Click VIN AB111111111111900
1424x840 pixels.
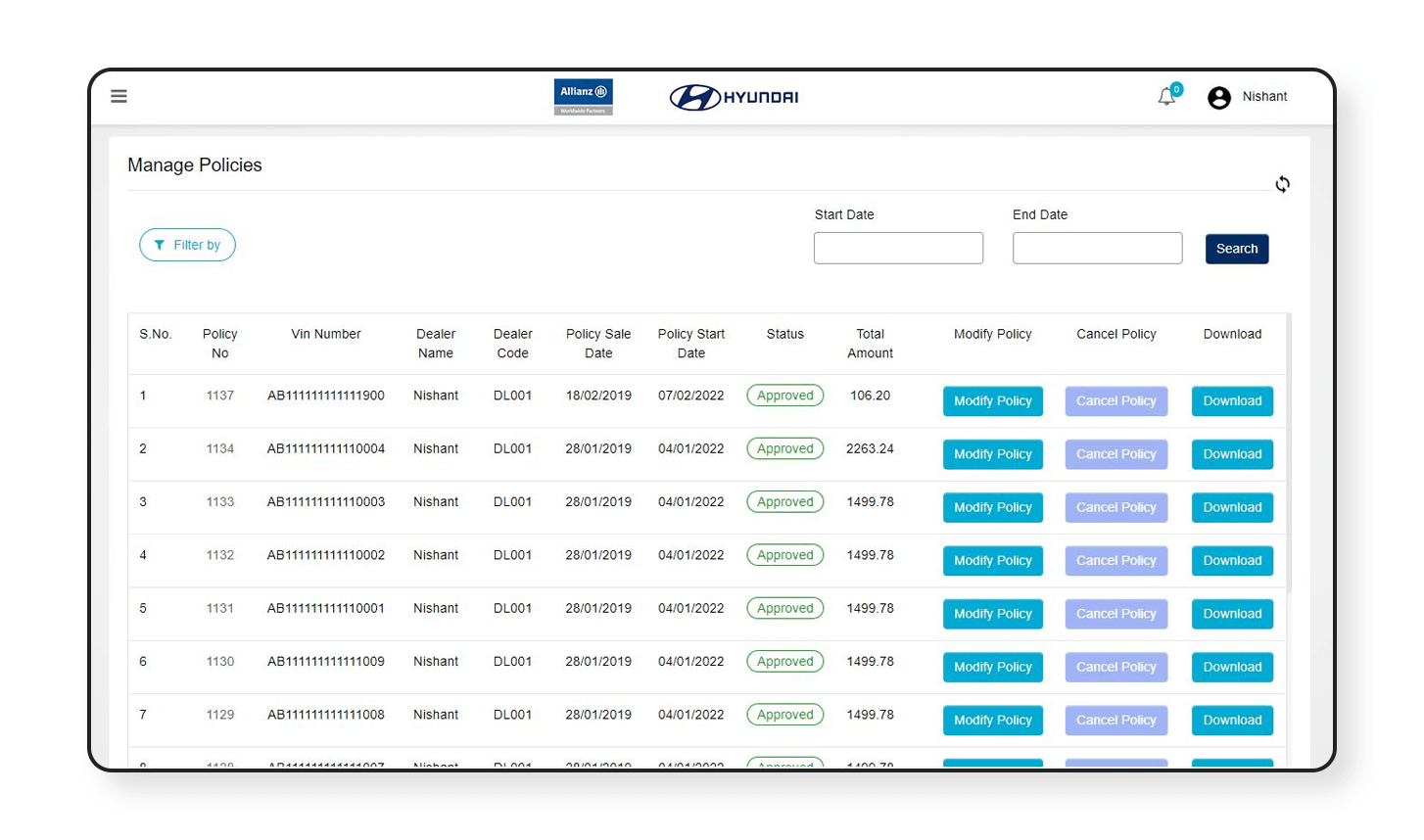pos(326,396)
